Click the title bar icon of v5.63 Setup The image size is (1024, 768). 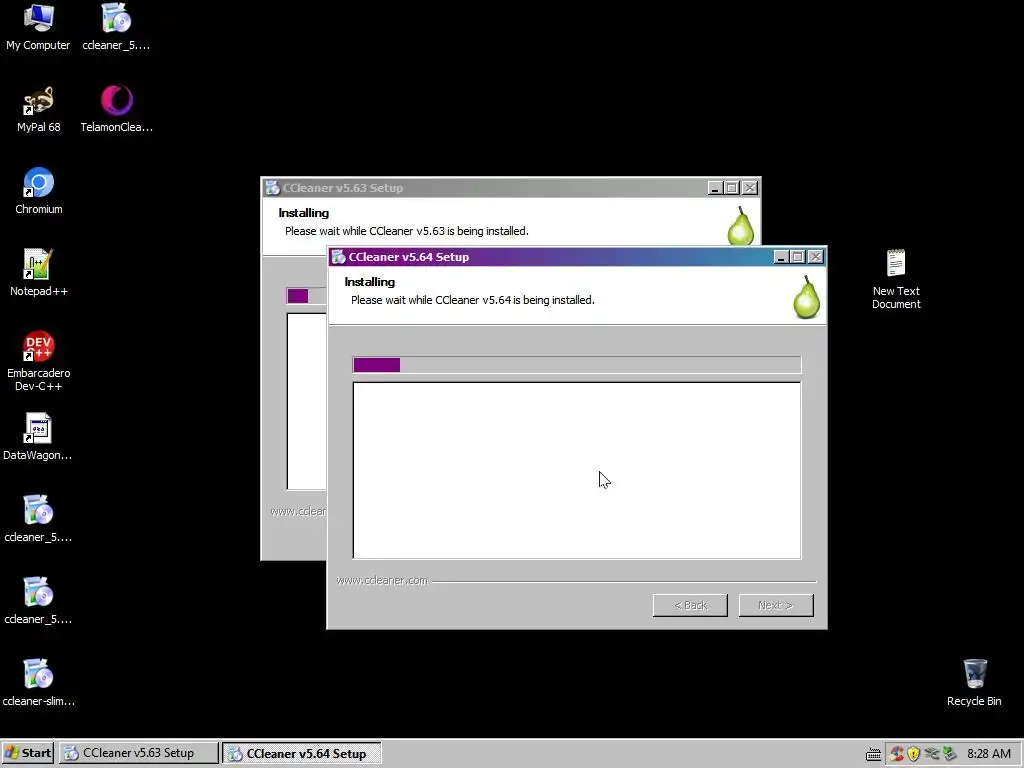[x=272, y=188]
